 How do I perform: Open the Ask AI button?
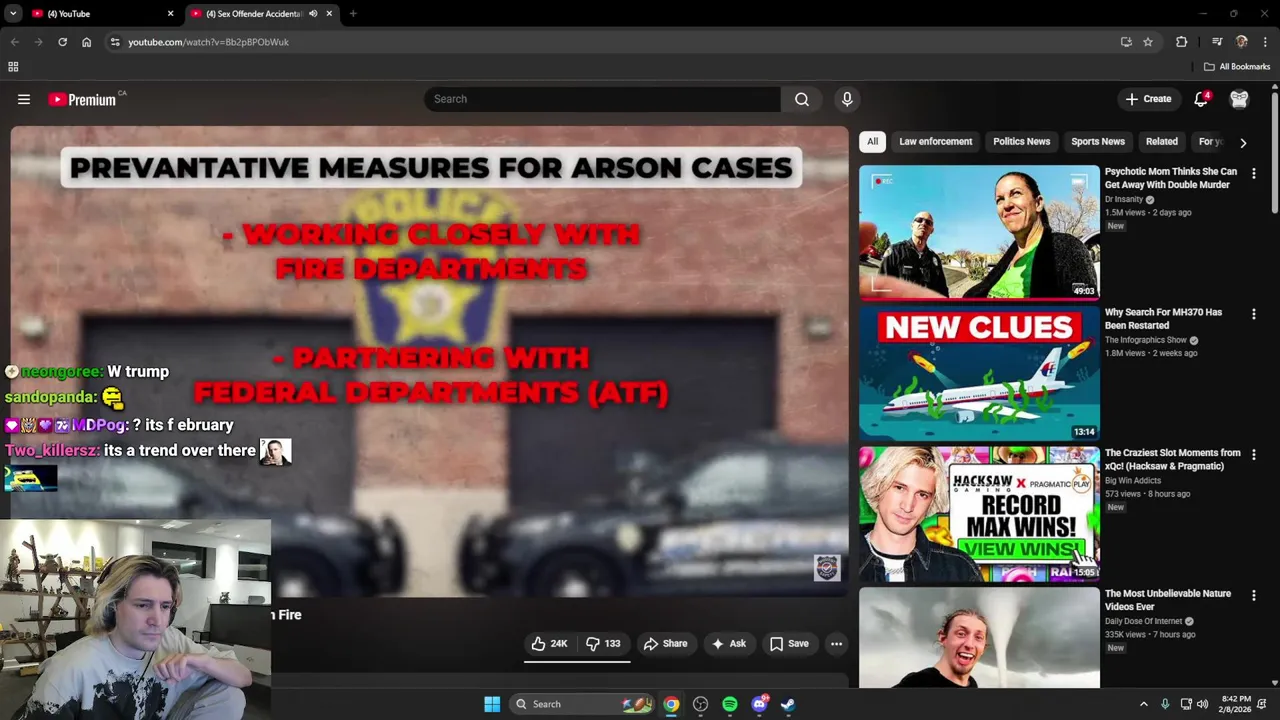728,644
